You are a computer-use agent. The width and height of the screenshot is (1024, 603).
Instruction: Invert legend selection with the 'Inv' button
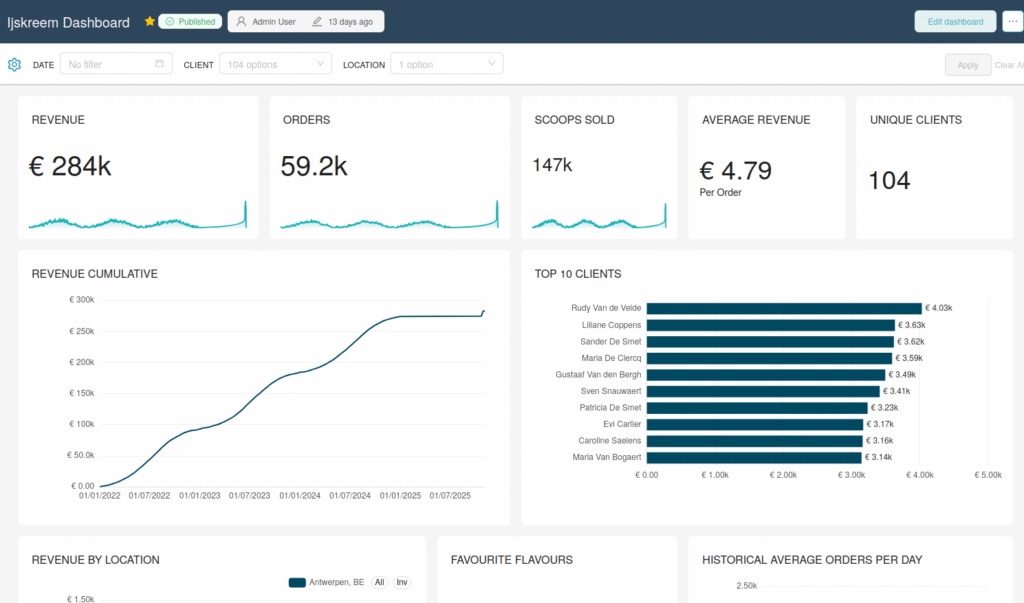[x=401, y=582]
